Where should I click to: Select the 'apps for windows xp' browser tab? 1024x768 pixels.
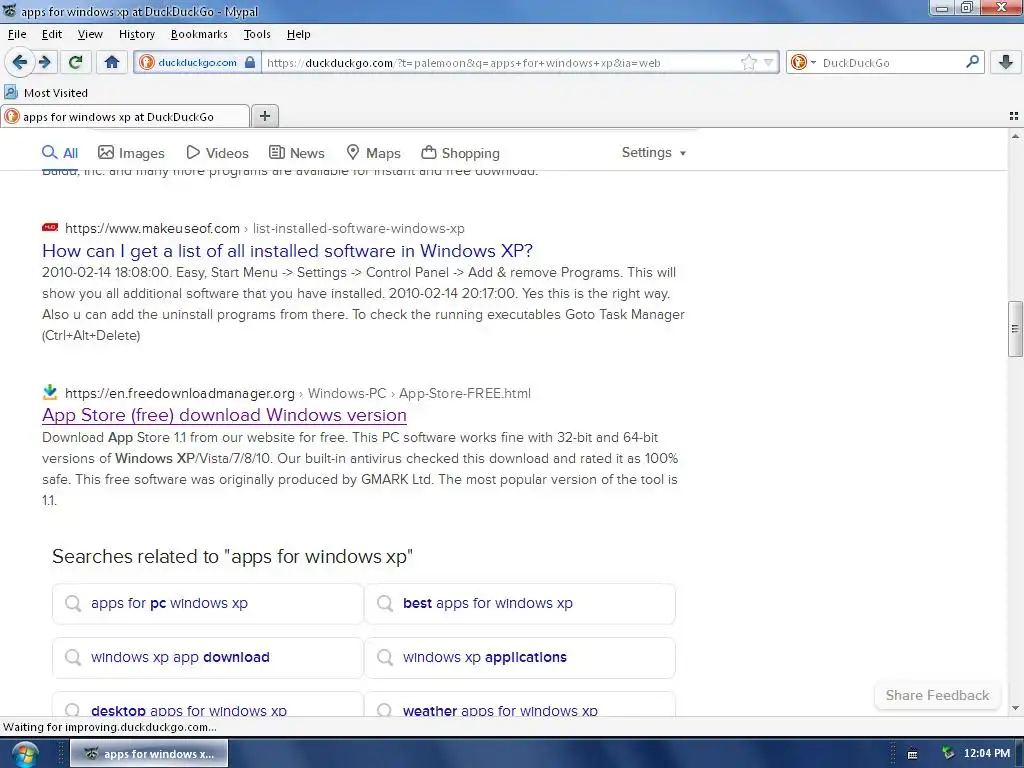(125, 116)
